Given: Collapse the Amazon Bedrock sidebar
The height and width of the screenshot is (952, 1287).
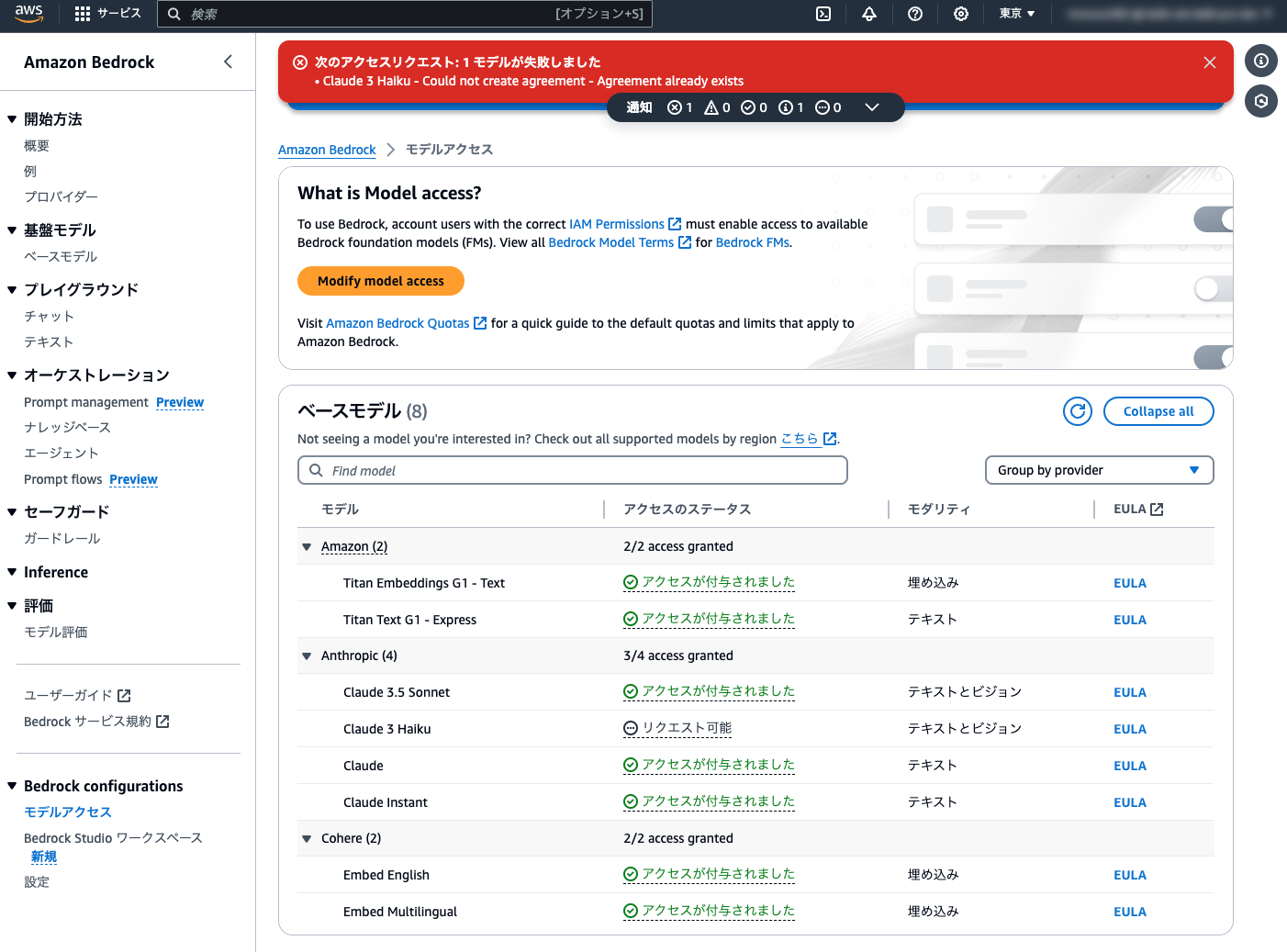Looking at the screenshot, I should pyautogui.click(x=229, y=62).
